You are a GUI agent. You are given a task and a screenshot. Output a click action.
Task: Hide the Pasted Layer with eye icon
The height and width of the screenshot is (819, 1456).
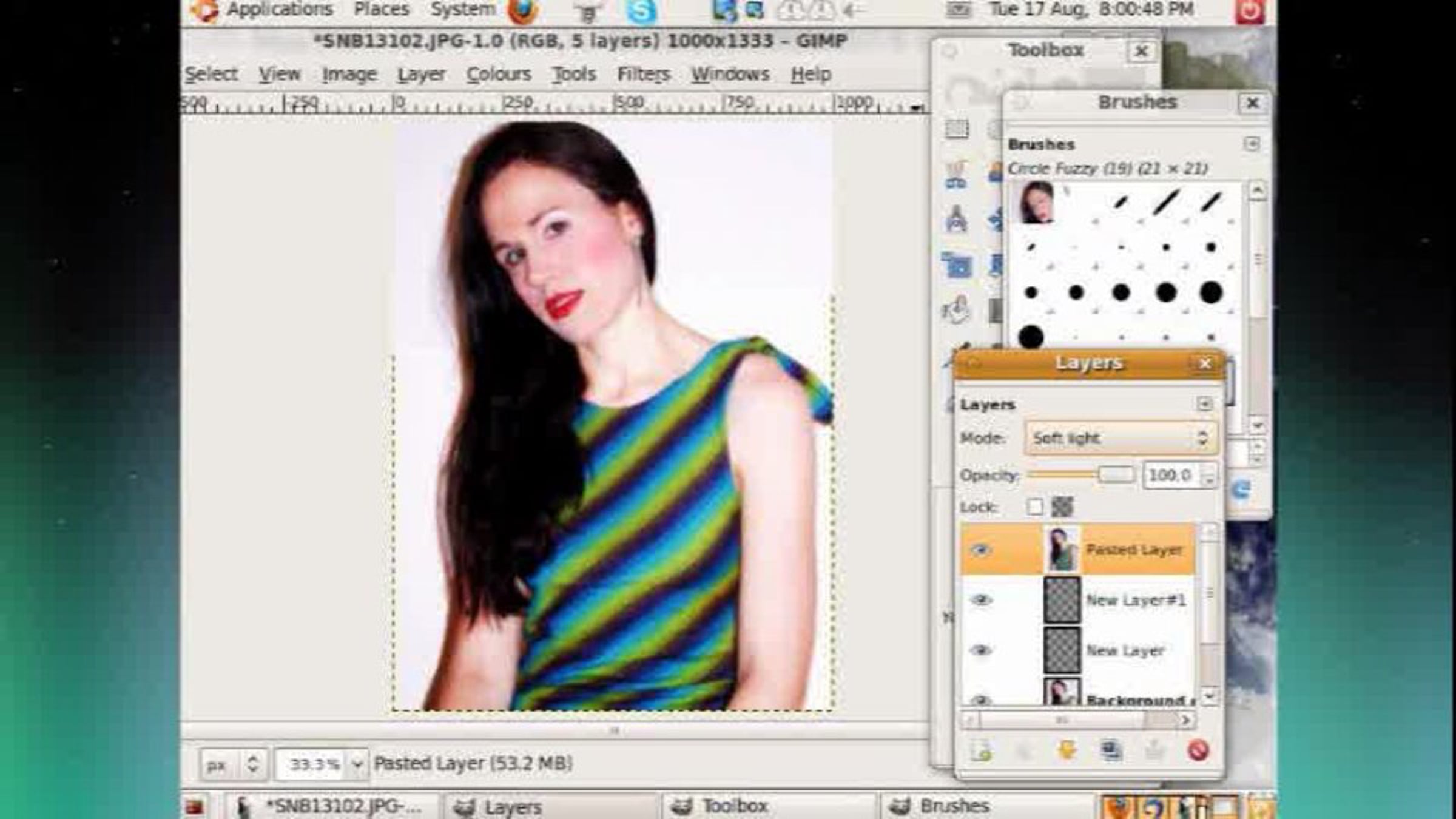[x=981, y=550]
